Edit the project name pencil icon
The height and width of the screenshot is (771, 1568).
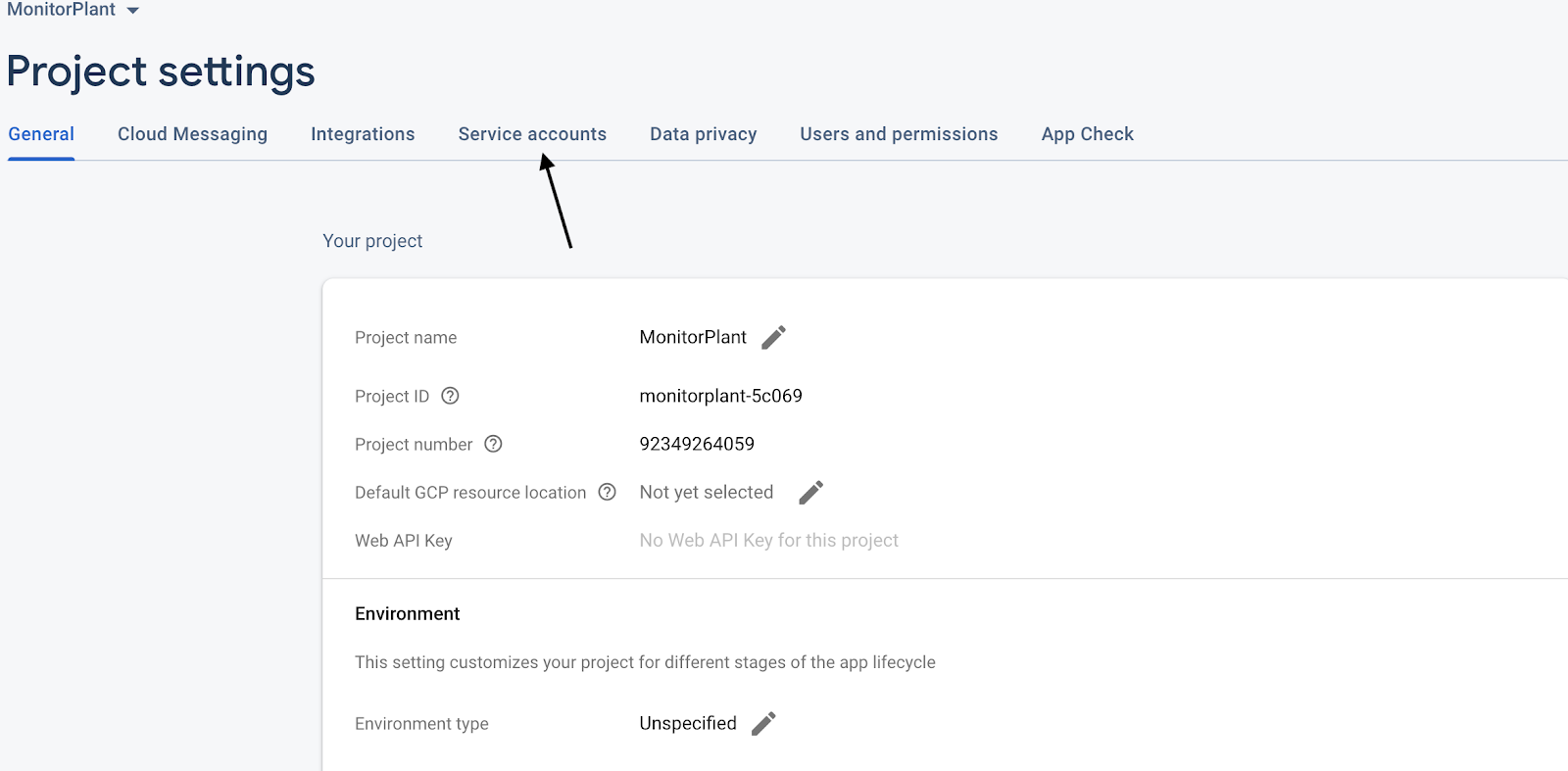tap(773, 338)
